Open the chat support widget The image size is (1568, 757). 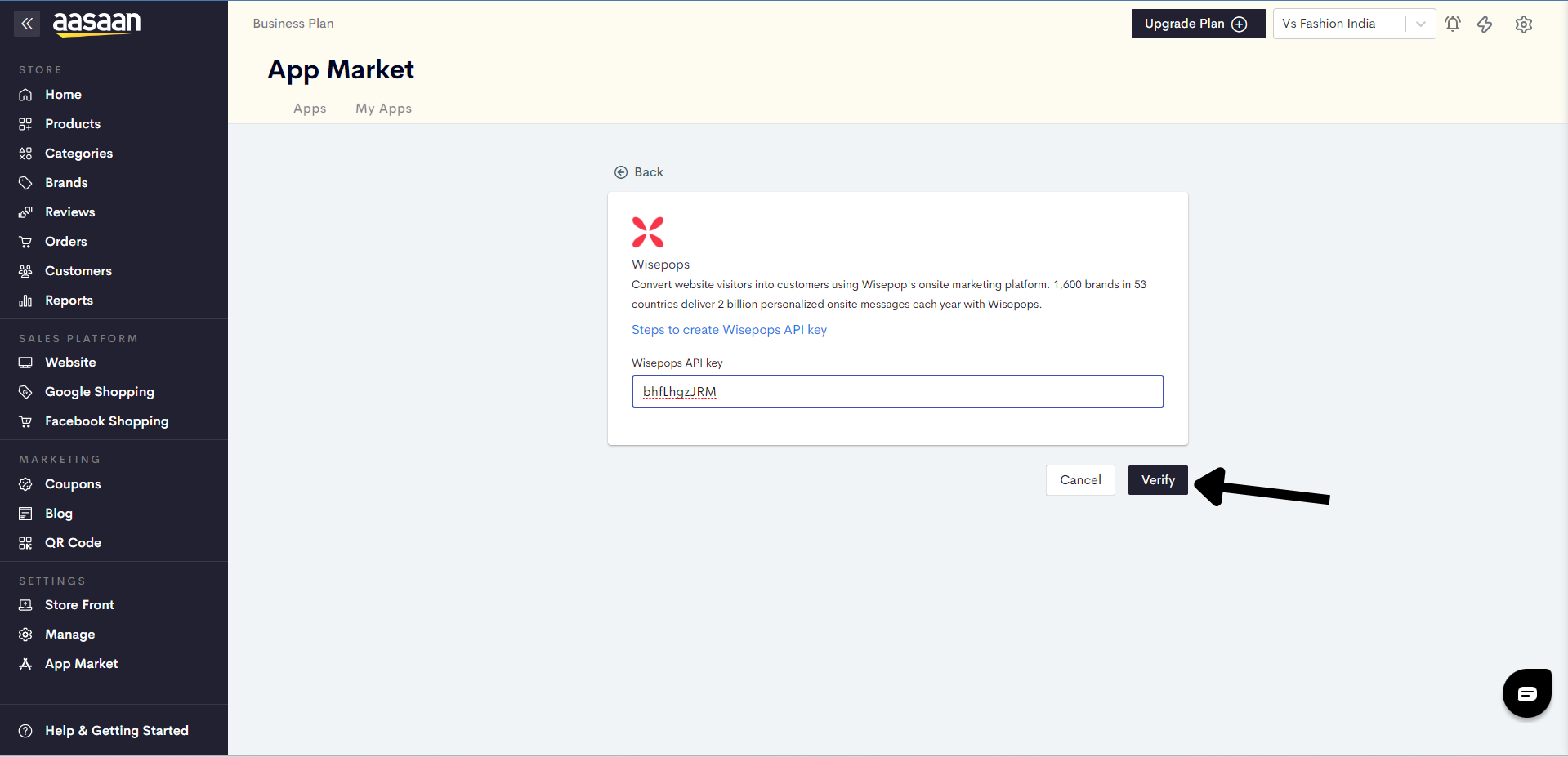[1527, 693]
